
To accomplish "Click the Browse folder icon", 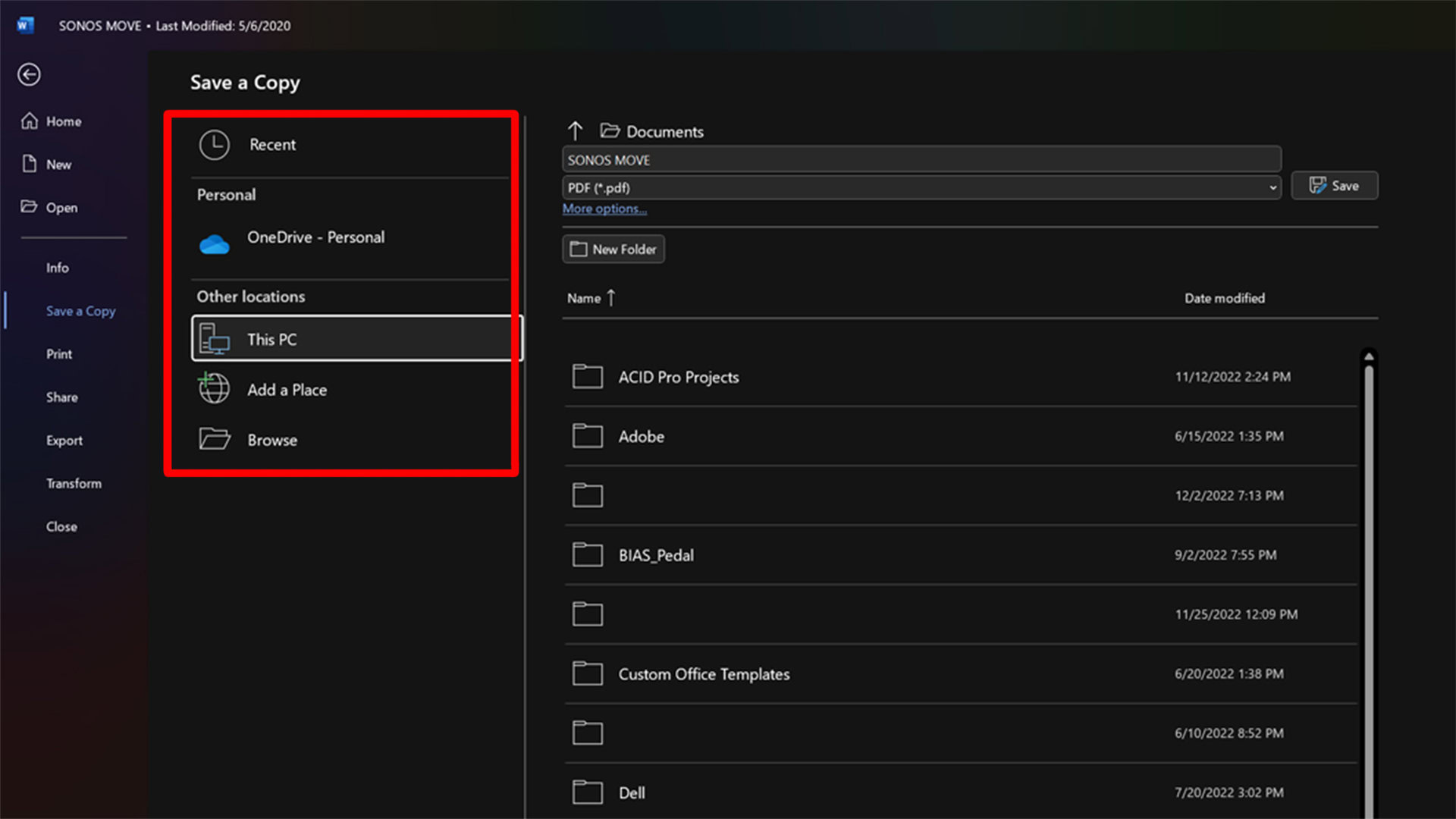I will click(214, 439).
